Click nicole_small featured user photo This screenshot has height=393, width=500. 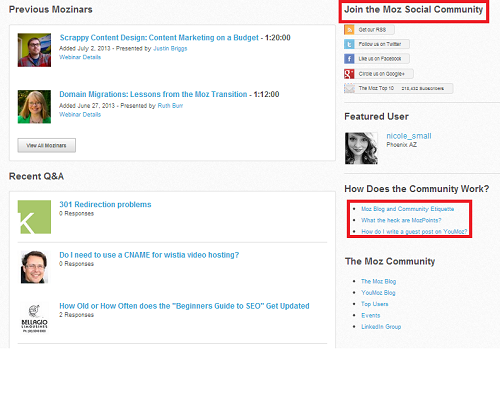point(361,148)
